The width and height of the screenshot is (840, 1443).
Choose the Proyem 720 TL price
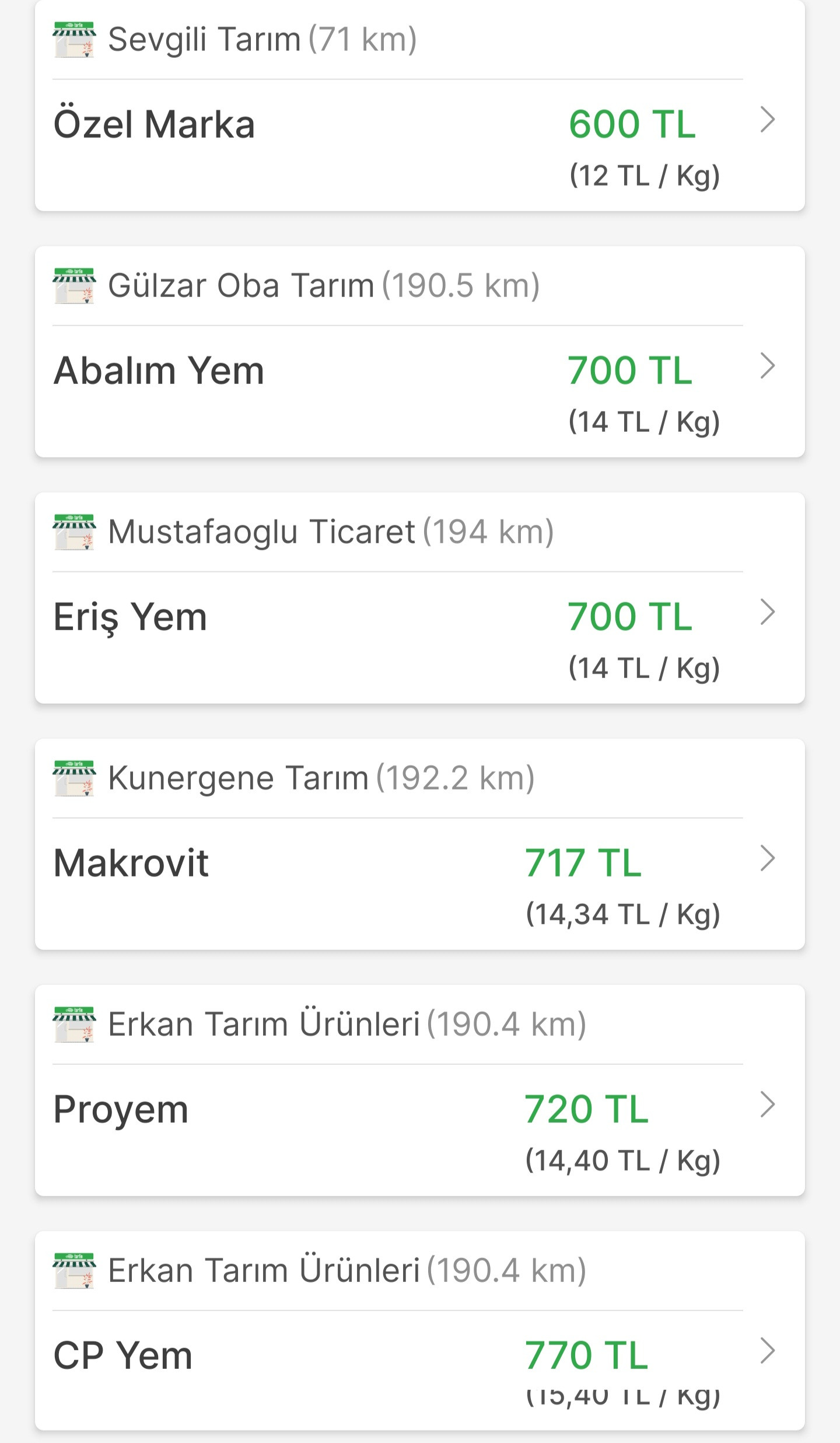pos(586,1109)
